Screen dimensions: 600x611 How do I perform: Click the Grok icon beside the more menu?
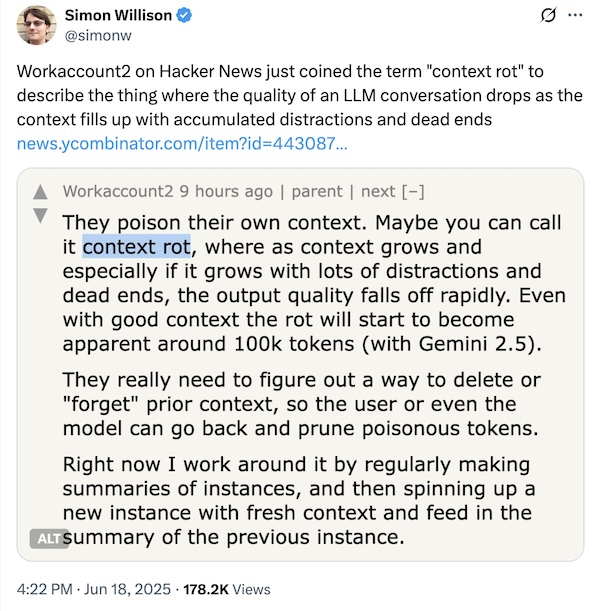(x=548, y=17)
